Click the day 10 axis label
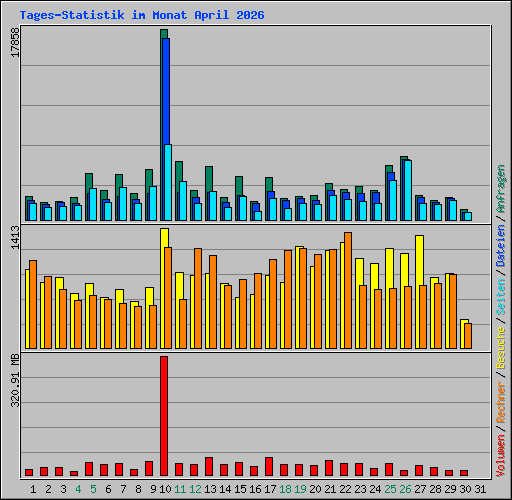Image resolution: width=512 pixels, height=500 pixels. [165, 489]
